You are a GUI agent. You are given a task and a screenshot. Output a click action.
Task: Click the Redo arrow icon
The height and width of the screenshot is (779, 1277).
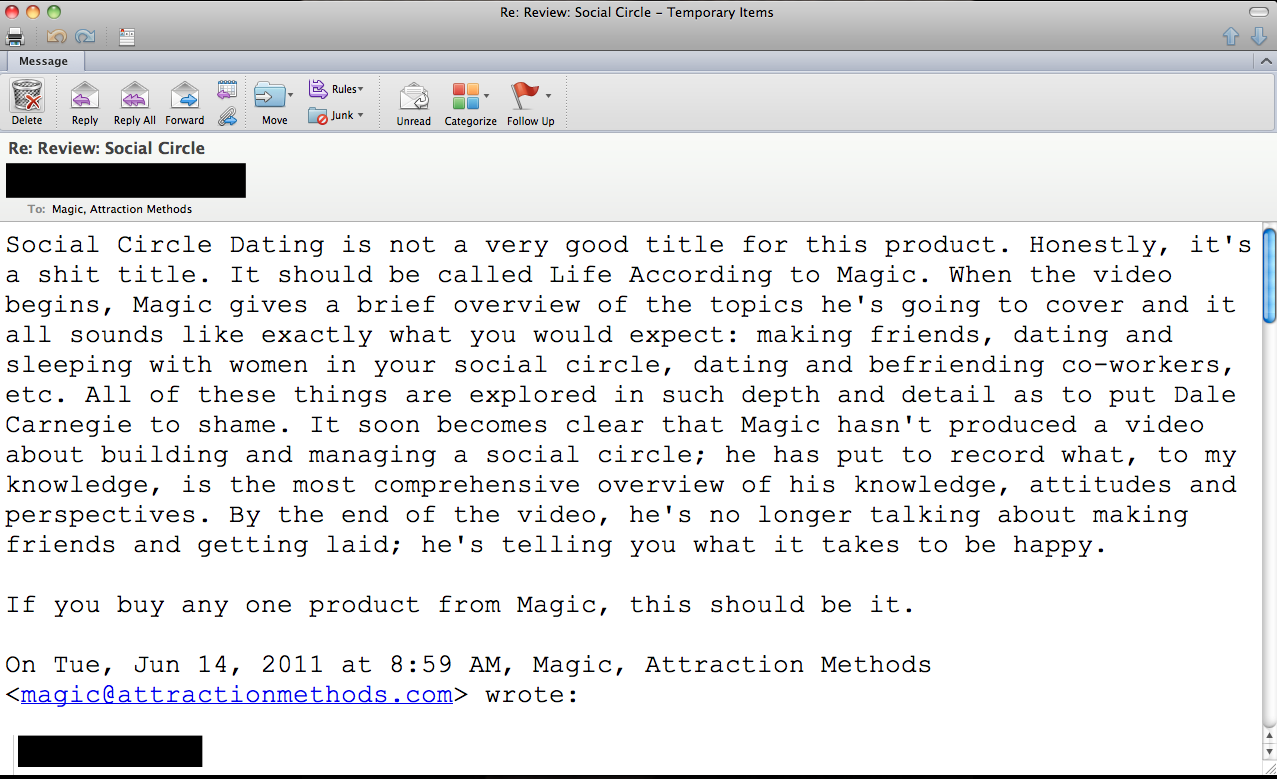pyautogui.click(x=85, y=37)
